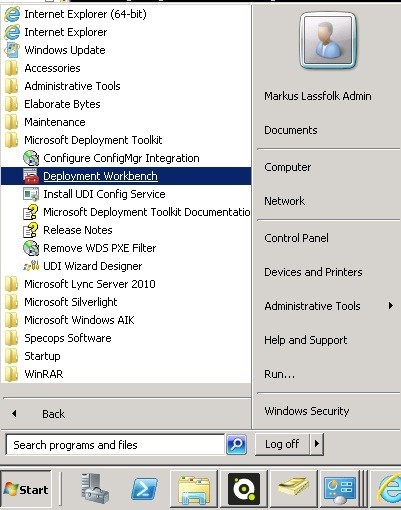Launch Server Manager taskbar icon

[95, 489]
